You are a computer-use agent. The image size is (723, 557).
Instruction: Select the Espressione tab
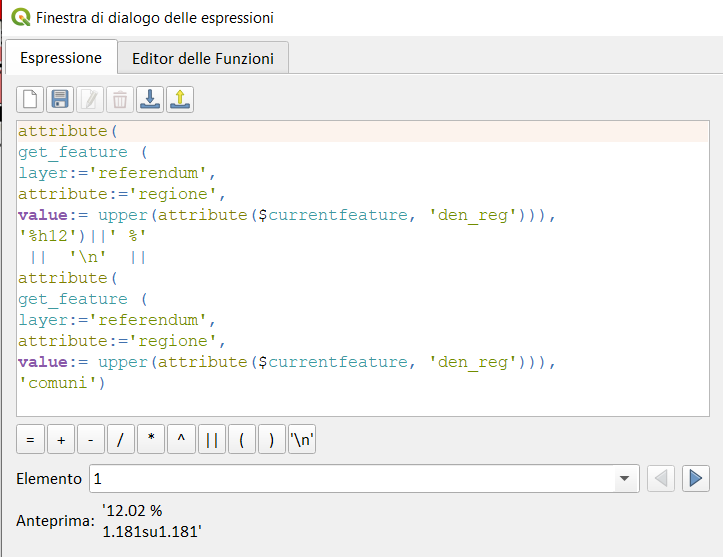(61, 58)
